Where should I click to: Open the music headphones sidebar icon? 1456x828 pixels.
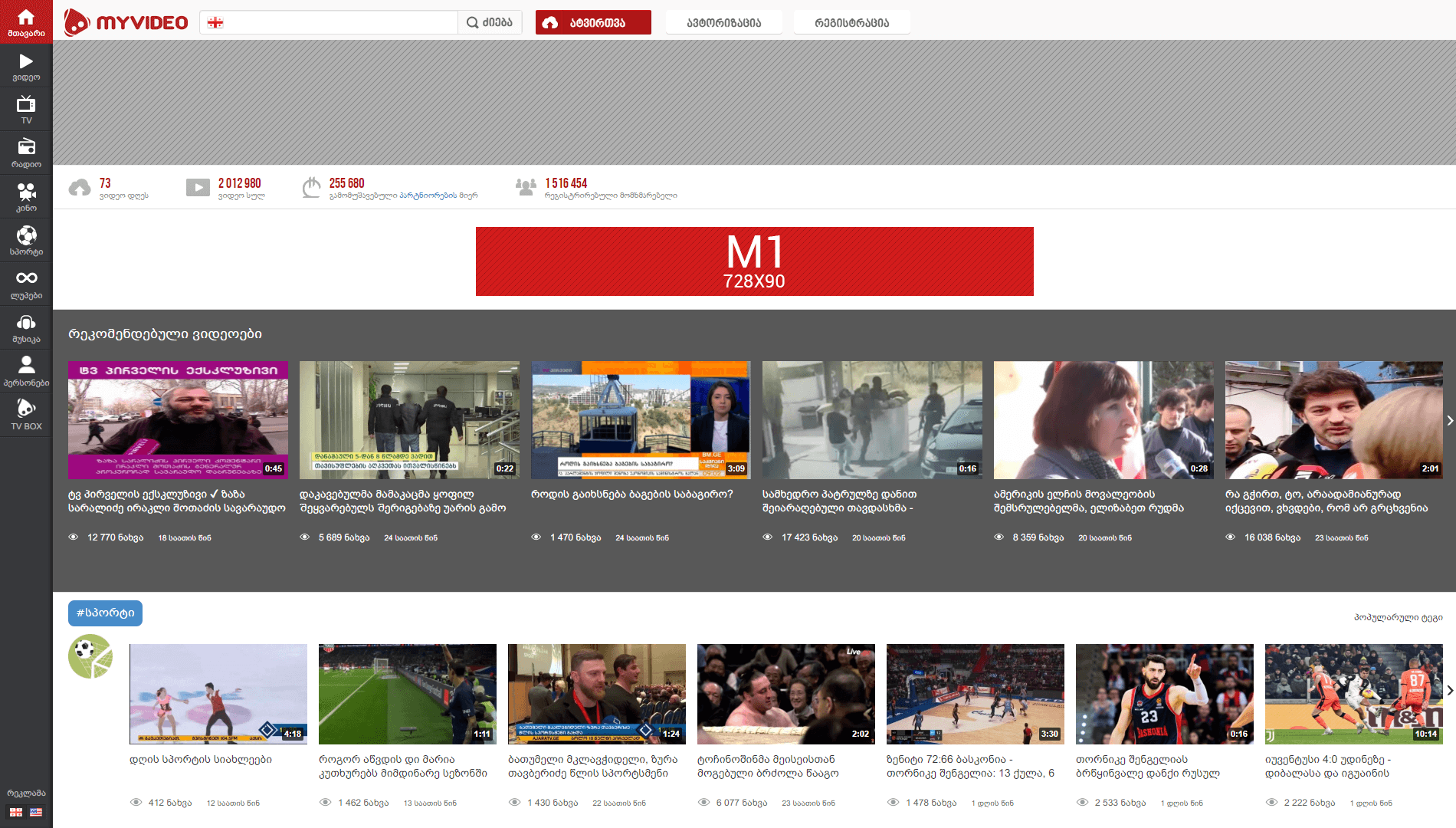click(26, 328)
